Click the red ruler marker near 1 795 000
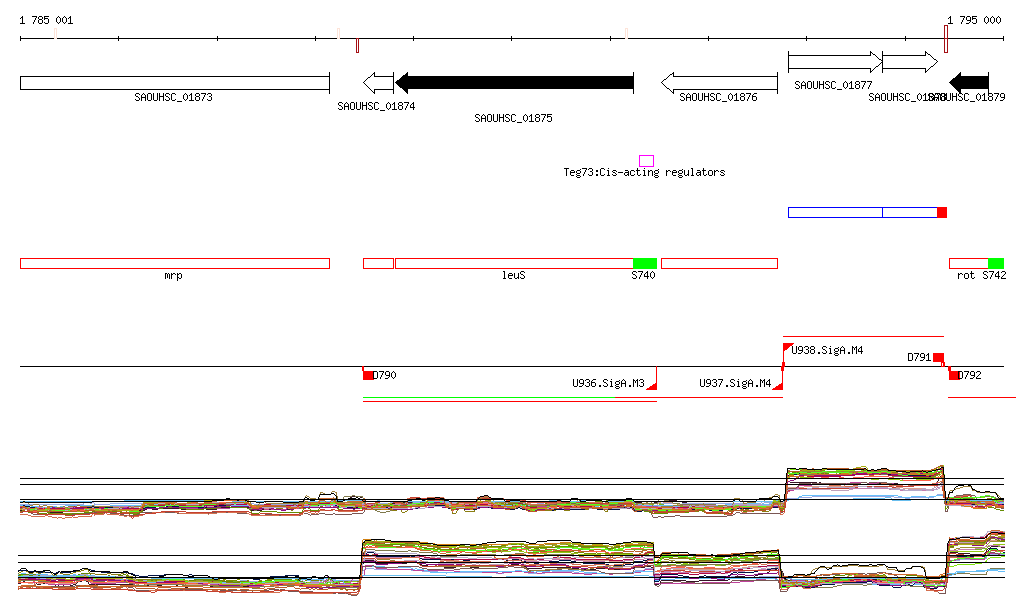Image resolution: width=1024 pixels, height=611 pixels. pyautogui.click(x=946, y=39)
